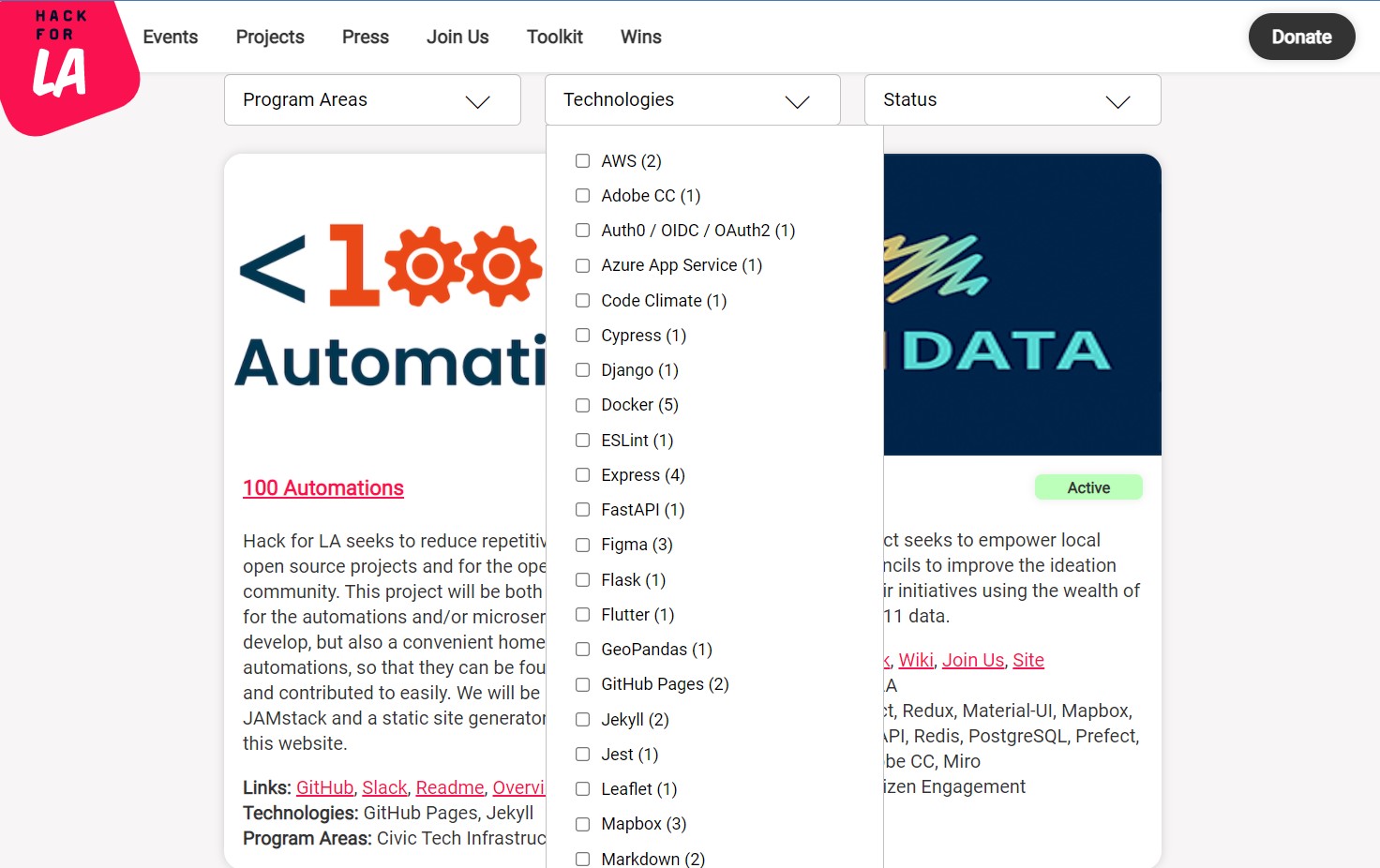Expand the Status dropdown
Screen dimensions: 1380x868
click(x=1012, y=99)
